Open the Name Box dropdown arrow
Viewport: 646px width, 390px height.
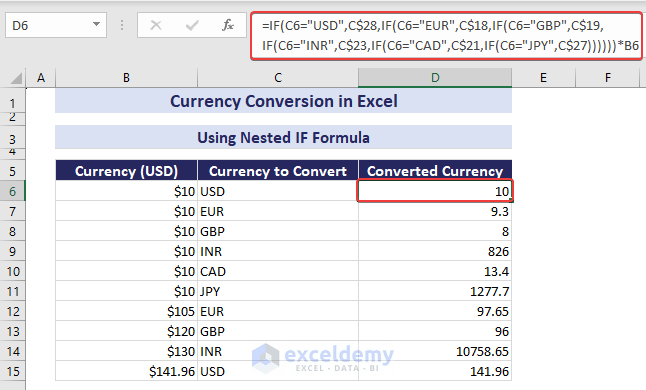96,25
